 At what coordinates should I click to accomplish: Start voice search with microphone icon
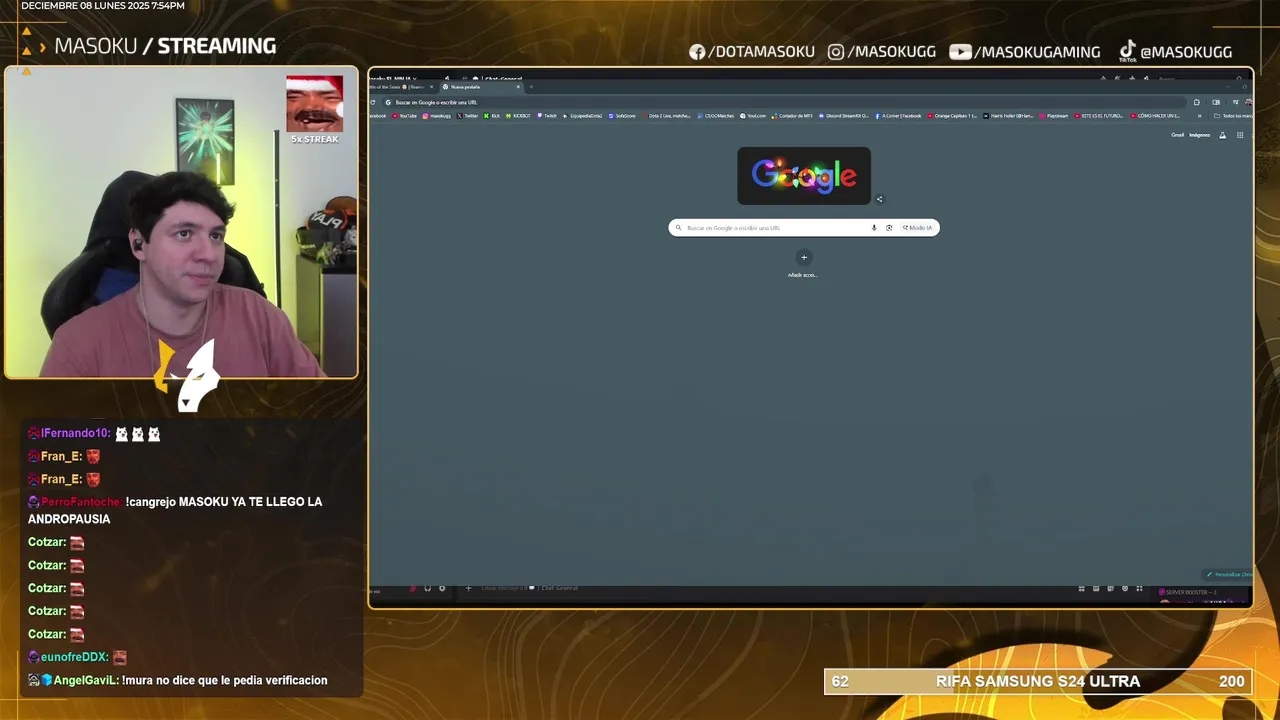click(874, 228)
